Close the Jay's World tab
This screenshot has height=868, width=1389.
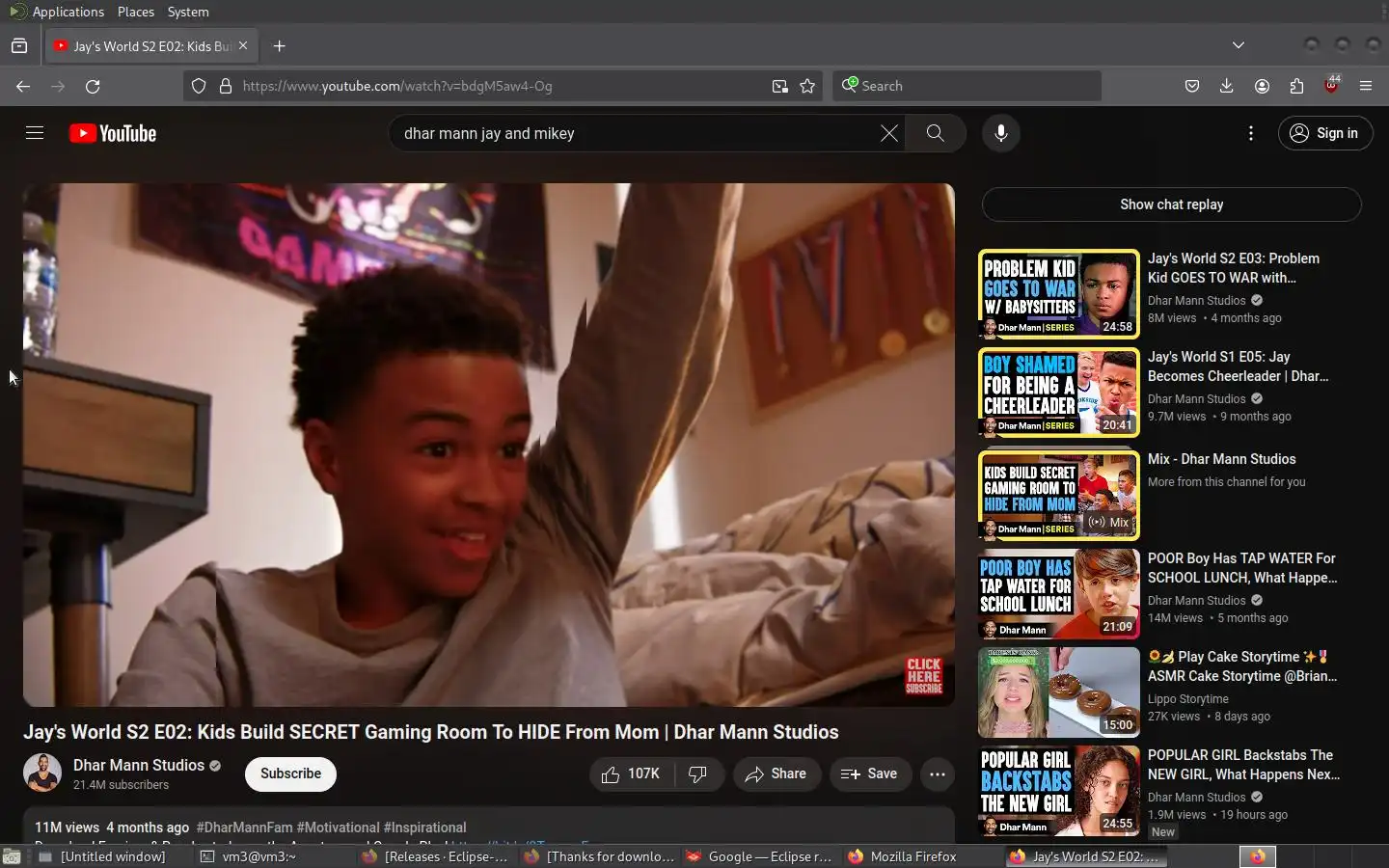[x=243, y=45]
